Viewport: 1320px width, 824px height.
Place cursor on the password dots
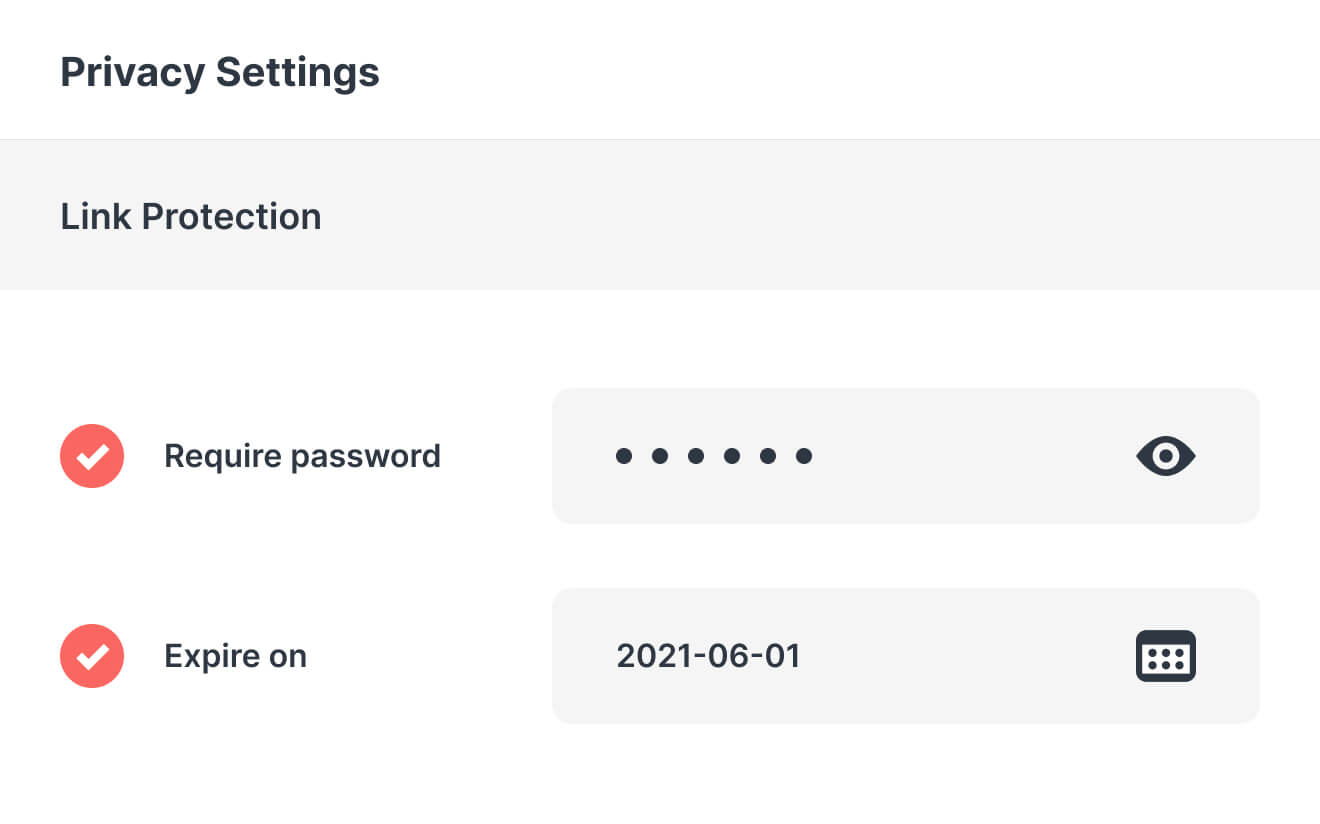(x=713, y=456)
